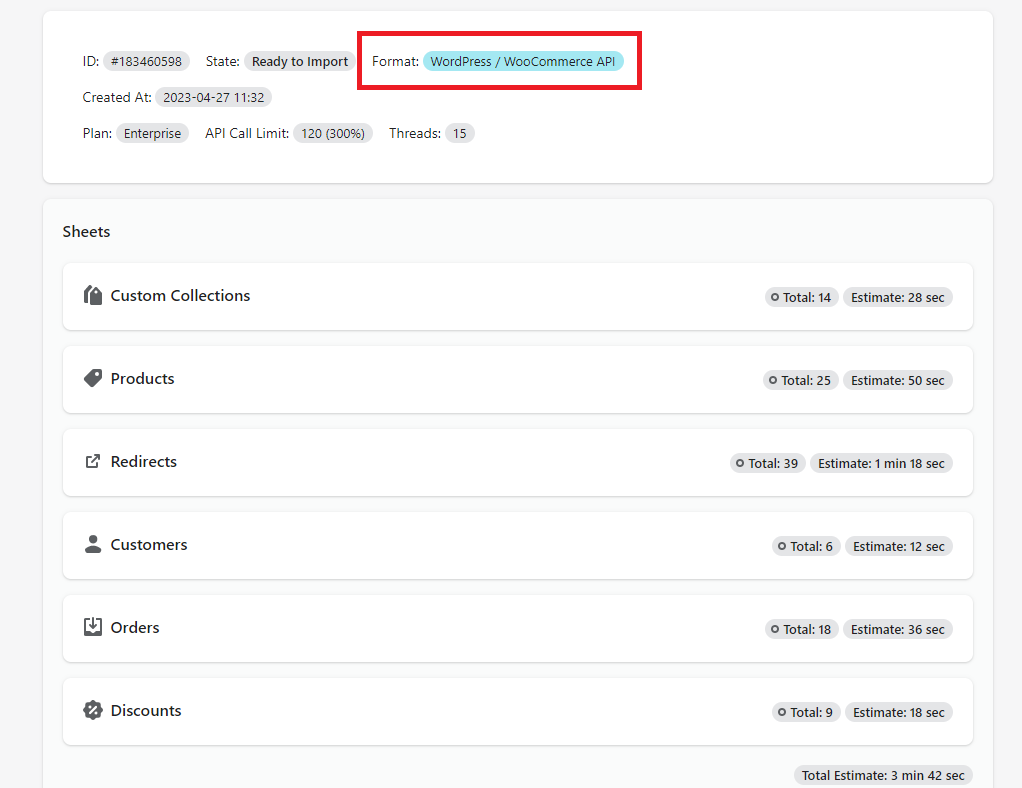1022x788 pixels.
Task: Click the created date 2023-04-27 11:32
Action: (x=213, y=97)
